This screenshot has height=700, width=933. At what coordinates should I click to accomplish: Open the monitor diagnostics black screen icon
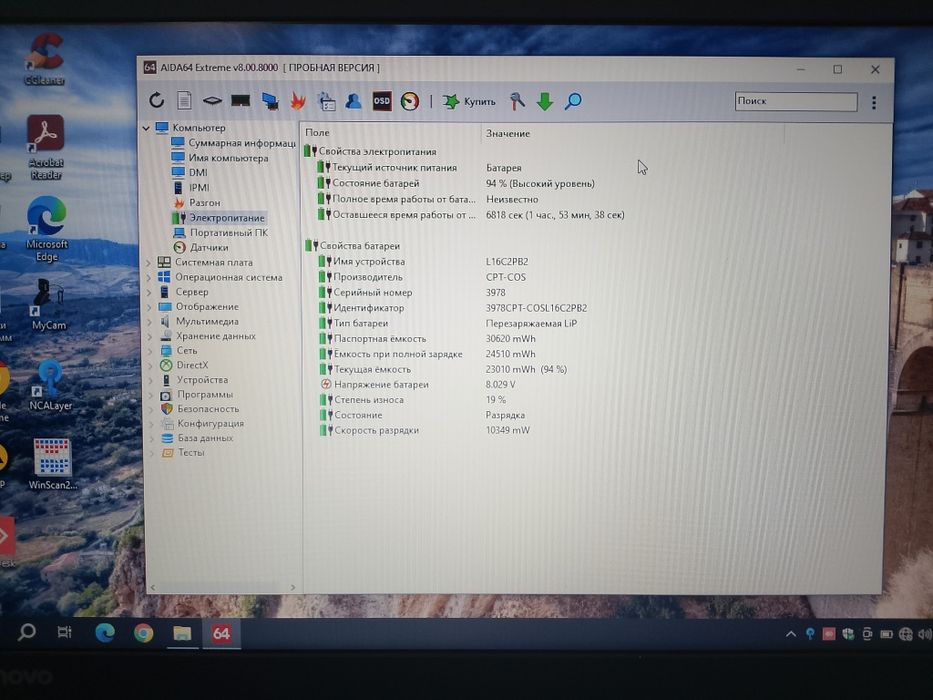240,101
